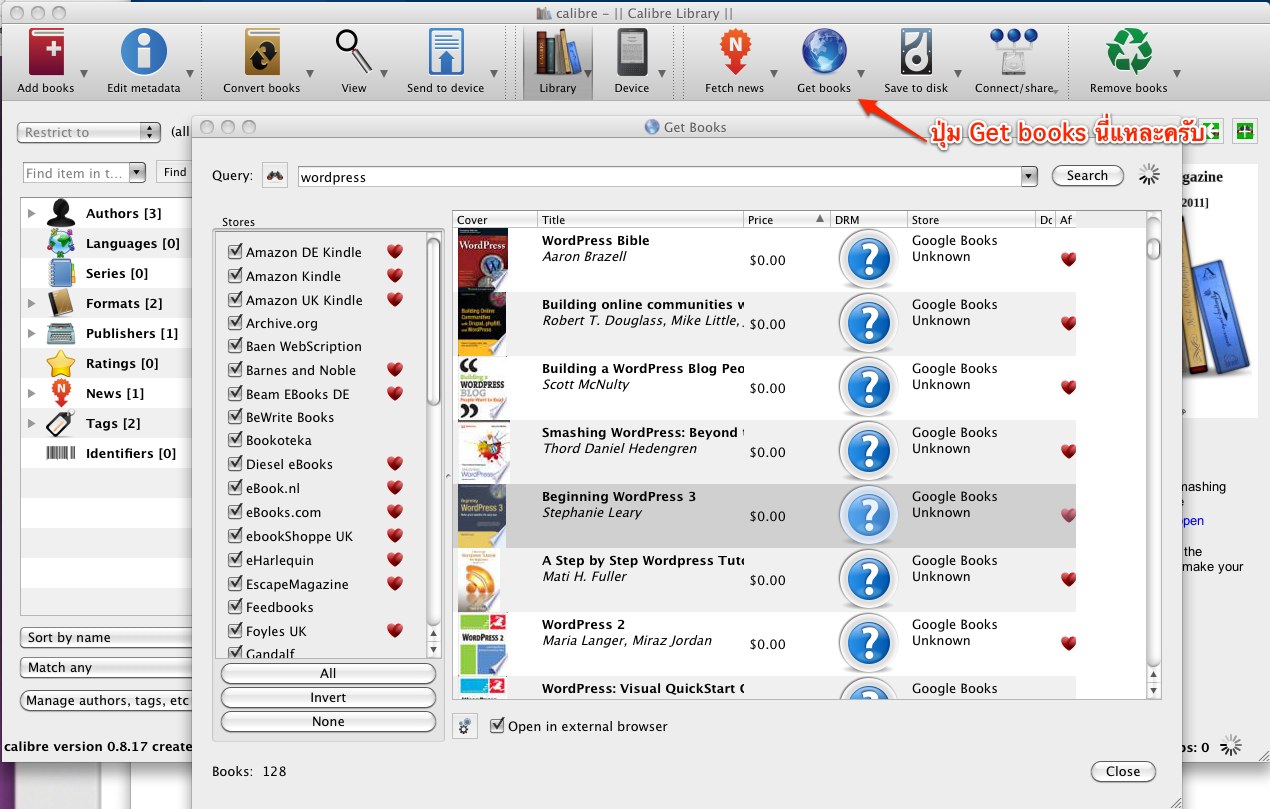1270x809 pixels.
Task: Expand the Authors tree node
Action: pyautogui.click(x=32, y=213)
